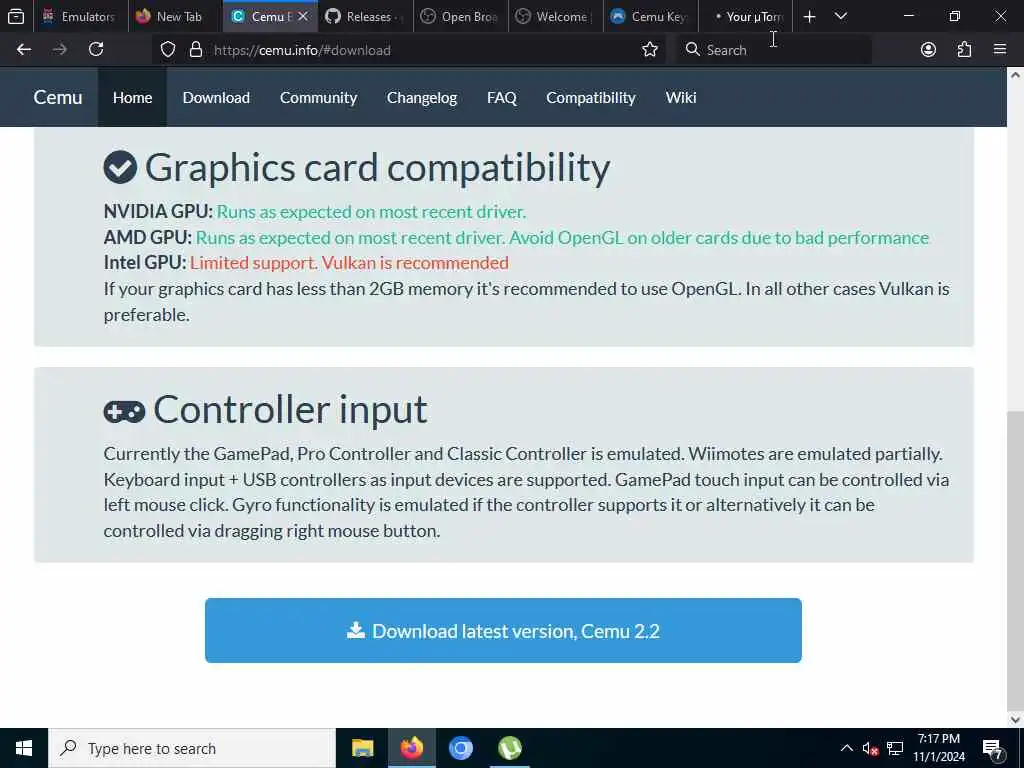1024x768 pixels.
Task: Open the Chrome taskbar icon
Action: 460,748
